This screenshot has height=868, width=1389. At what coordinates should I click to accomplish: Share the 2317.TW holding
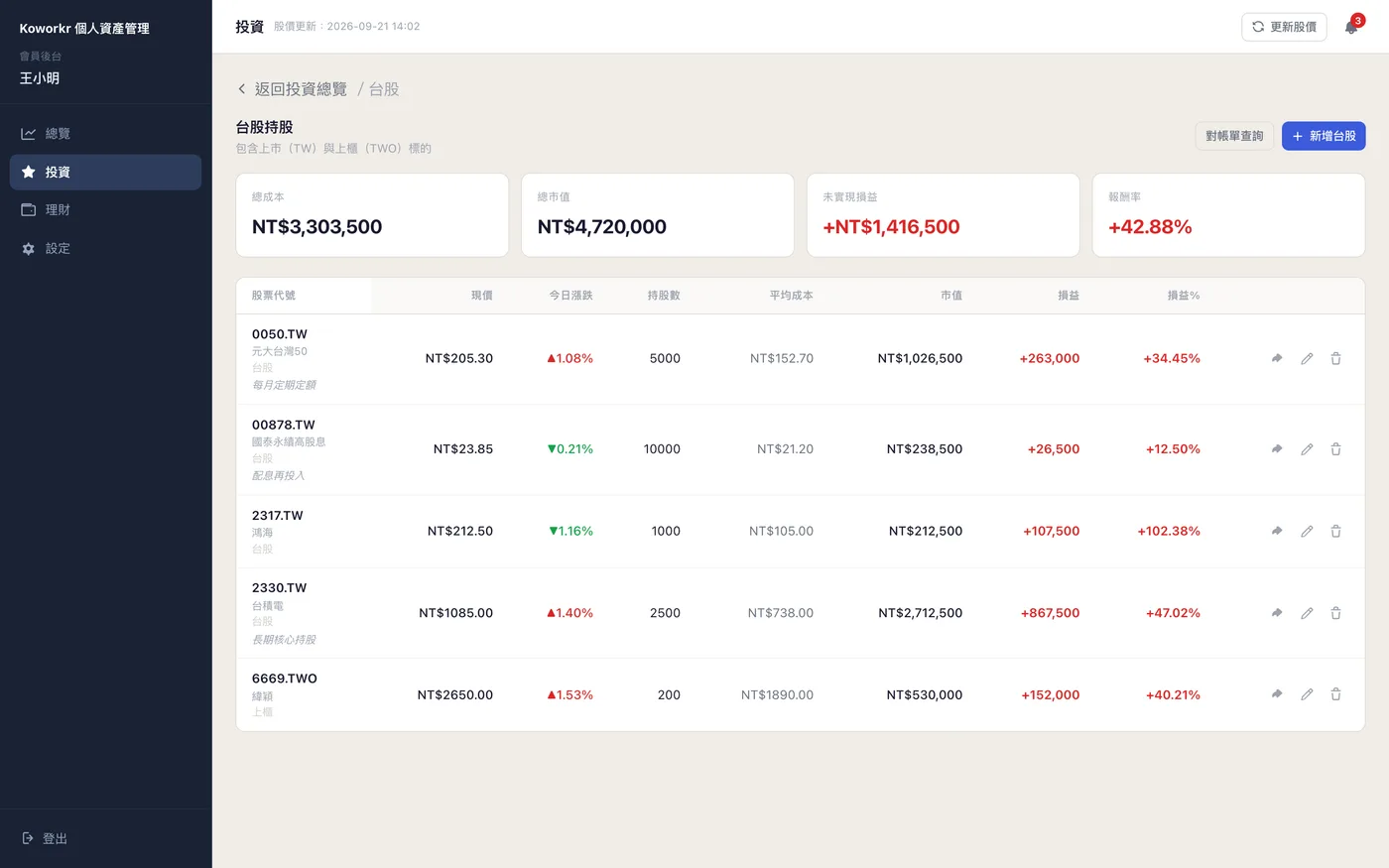click(x=1277, y=532)
